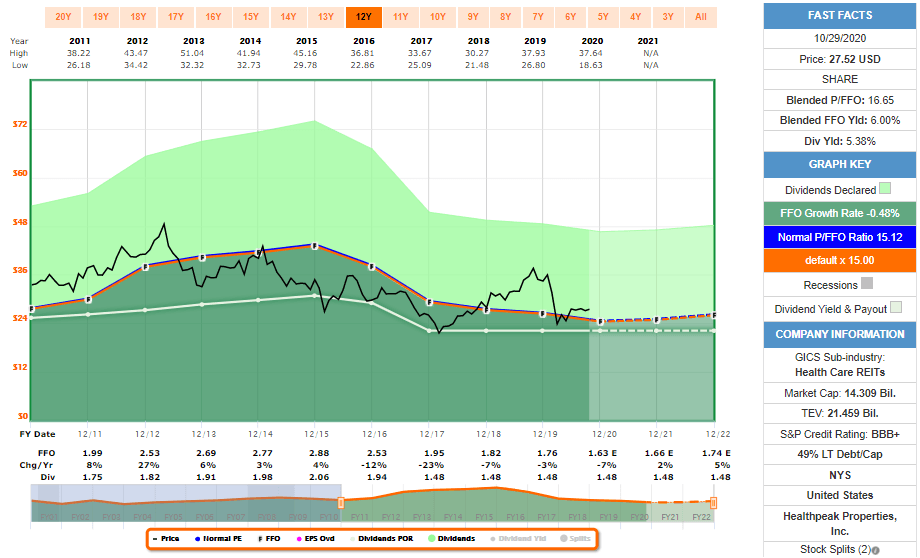Show All years of data
Image resolution: width=920 pixels, height=558 pixels.
(701, 17)
